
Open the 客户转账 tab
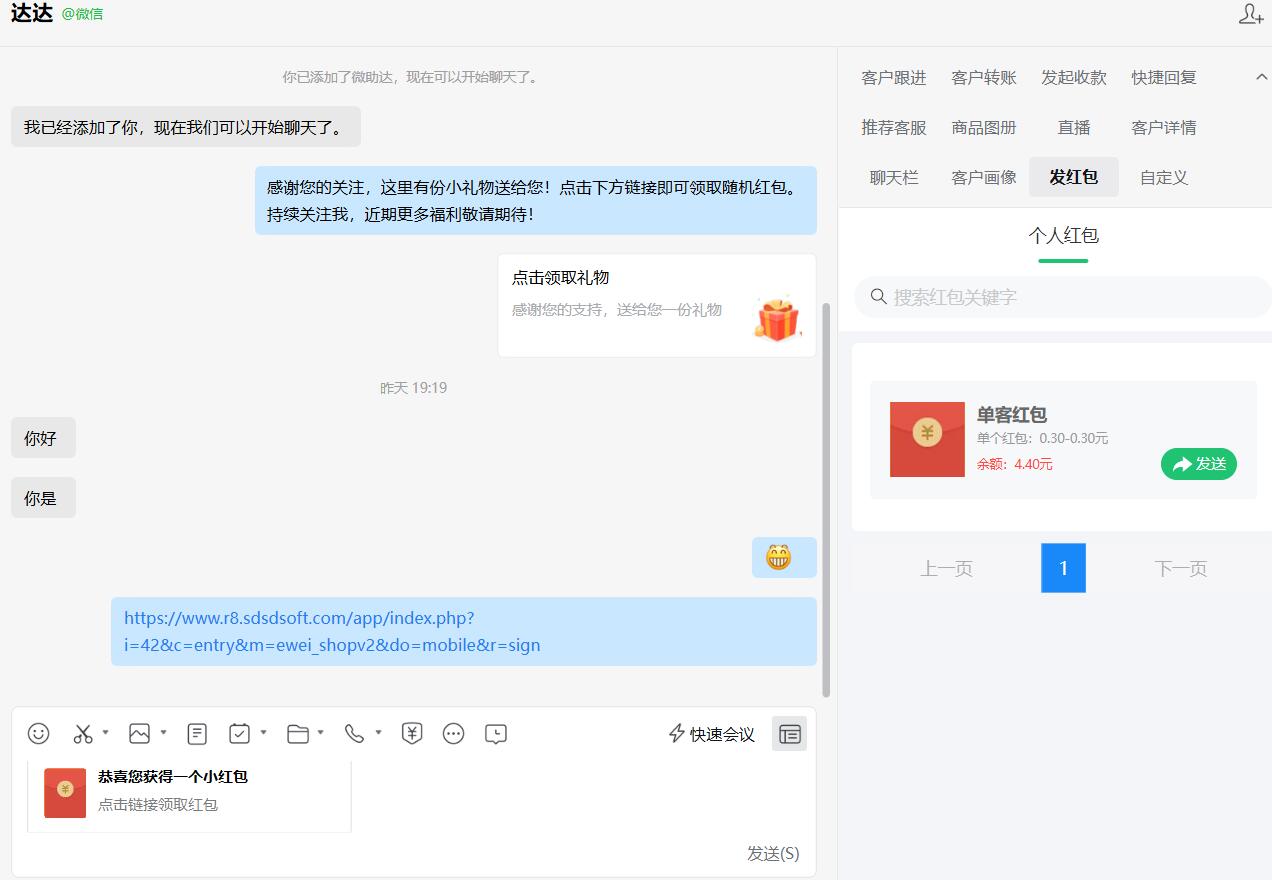(x=984, y=77)
